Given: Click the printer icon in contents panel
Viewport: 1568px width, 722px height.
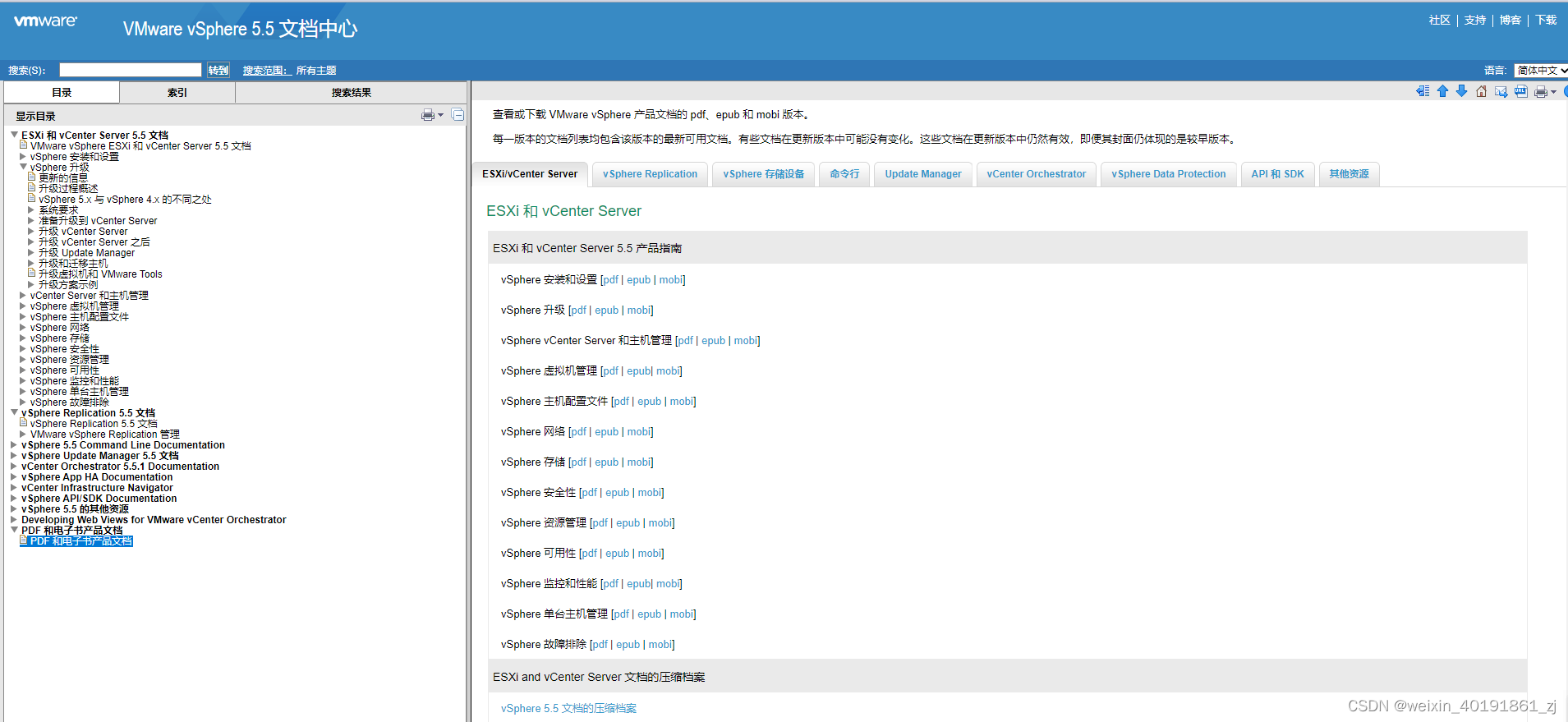Looking at the screenshot, I should click(x=428, y=115).
